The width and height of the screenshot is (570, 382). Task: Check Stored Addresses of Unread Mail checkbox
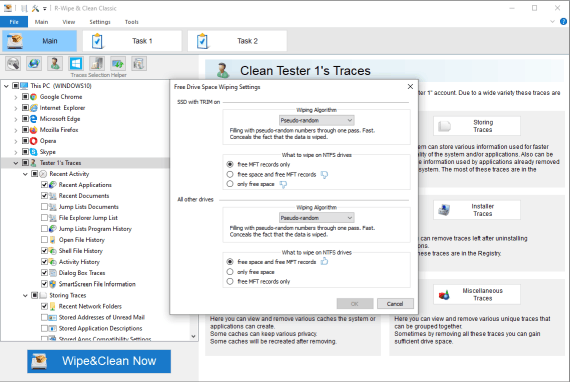(44, 317)
